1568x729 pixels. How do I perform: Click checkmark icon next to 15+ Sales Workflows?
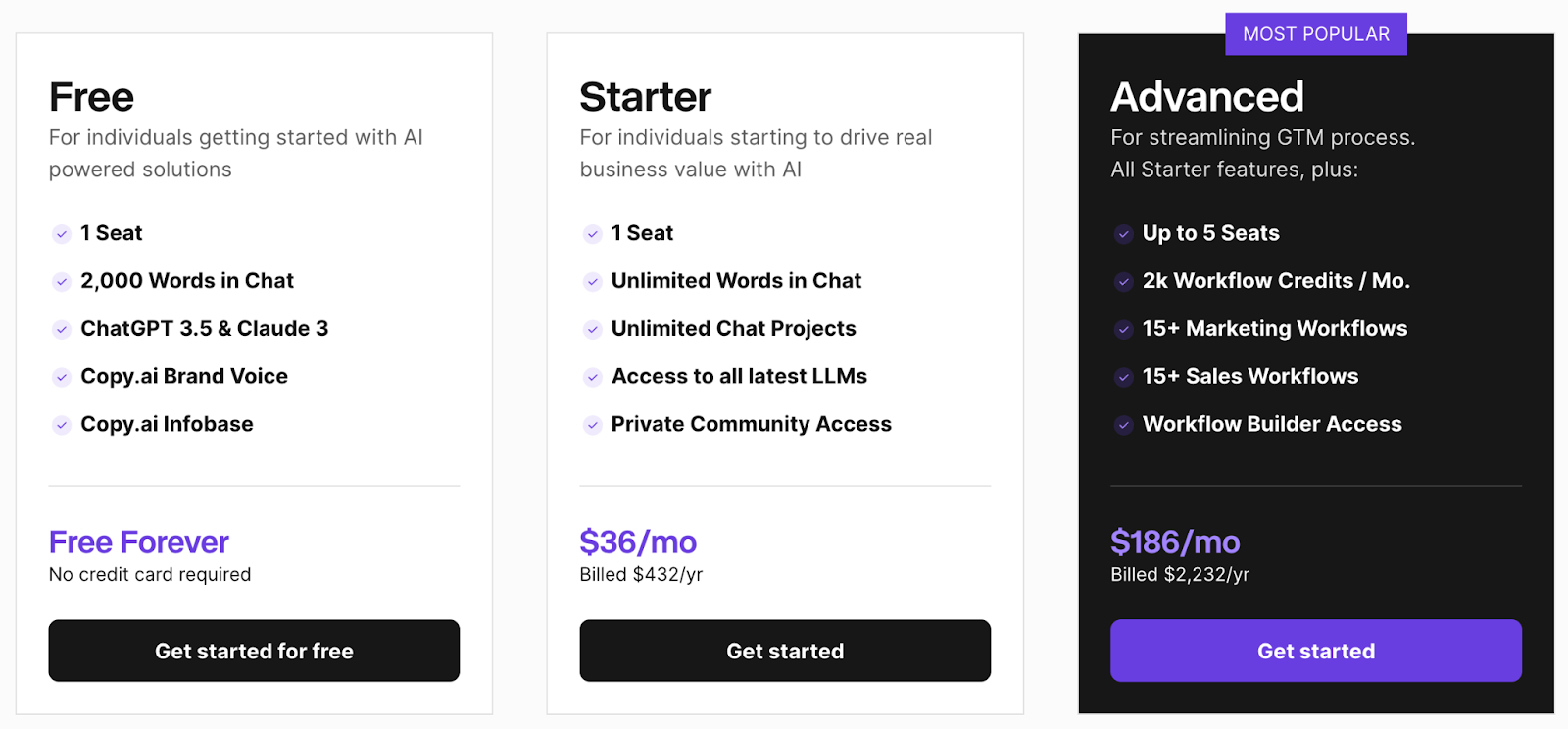tap(1124, 377)
